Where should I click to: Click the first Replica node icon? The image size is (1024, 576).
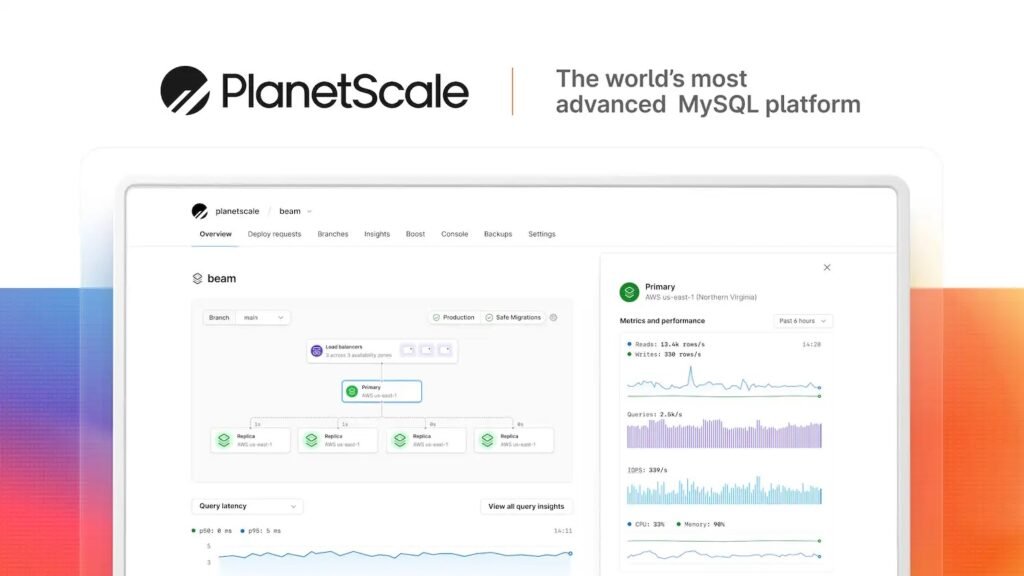224,438
